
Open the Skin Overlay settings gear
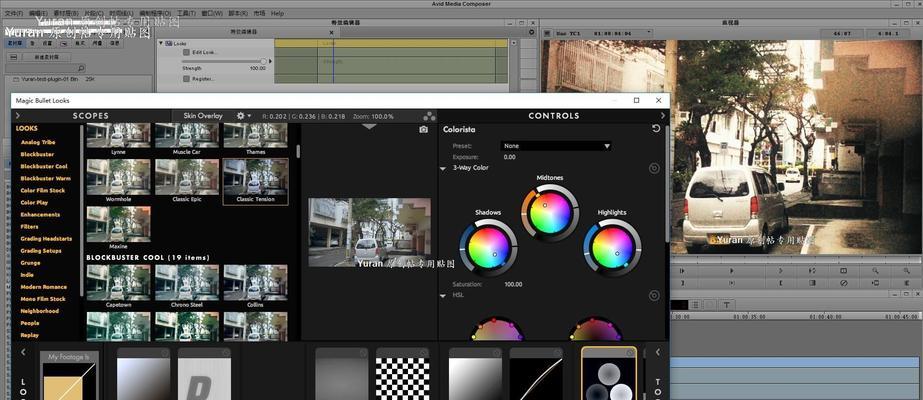click(243, 116)
